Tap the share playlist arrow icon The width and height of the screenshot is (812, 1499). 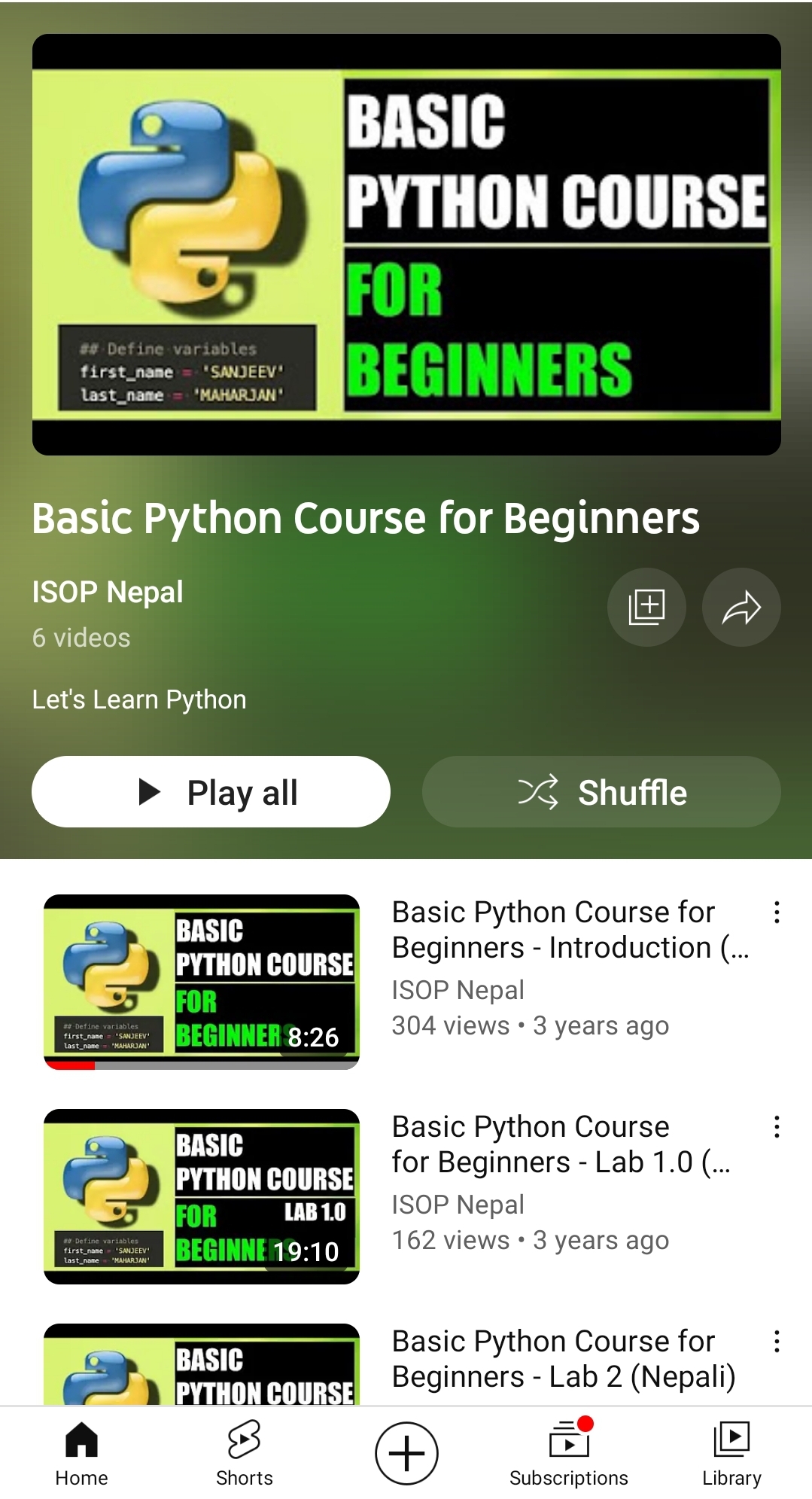(741, 607)
